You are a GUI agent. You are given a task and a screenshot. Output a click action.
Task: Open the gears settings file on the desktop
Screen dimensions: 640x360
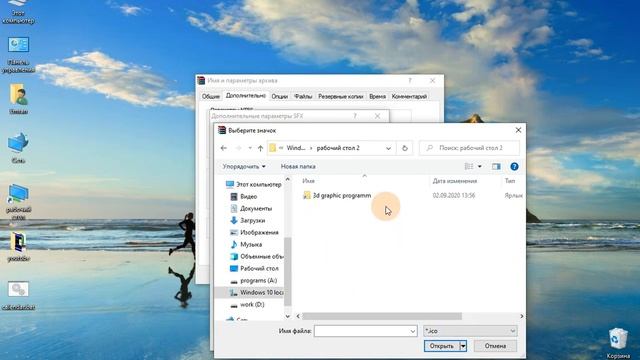tap(18, 296)
